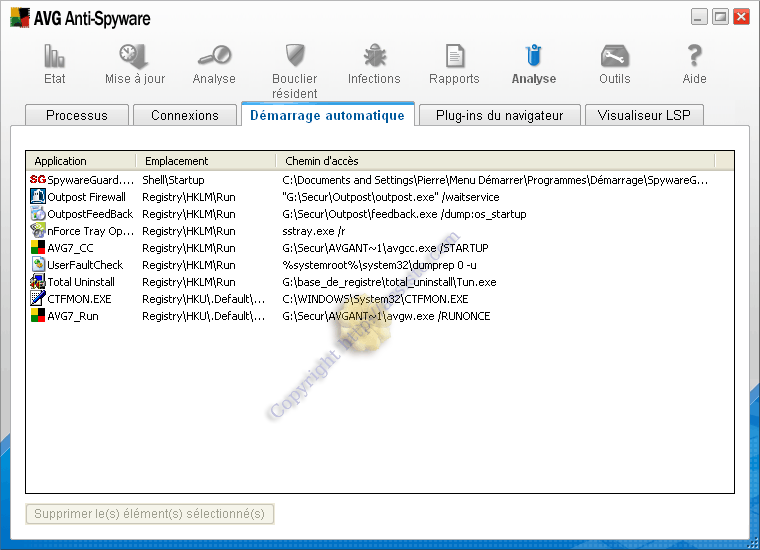Image resolution: width=760 pixels, height=550 pixels.
Task: Click the SpywareGuard SG icon
Action: [37, 180]
